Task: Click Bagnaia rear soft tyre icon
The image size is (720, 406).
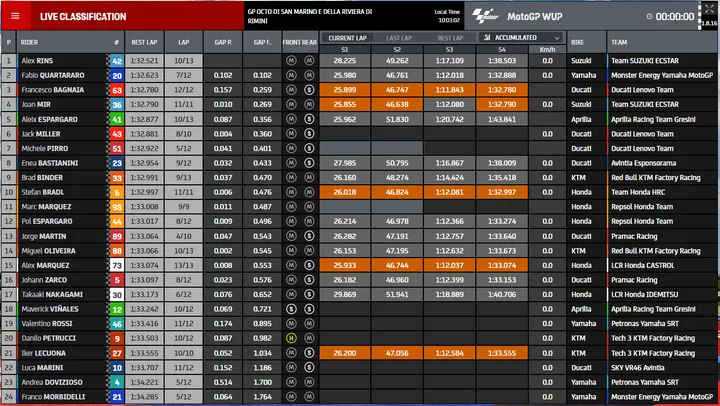Action: tap(309, 90)
